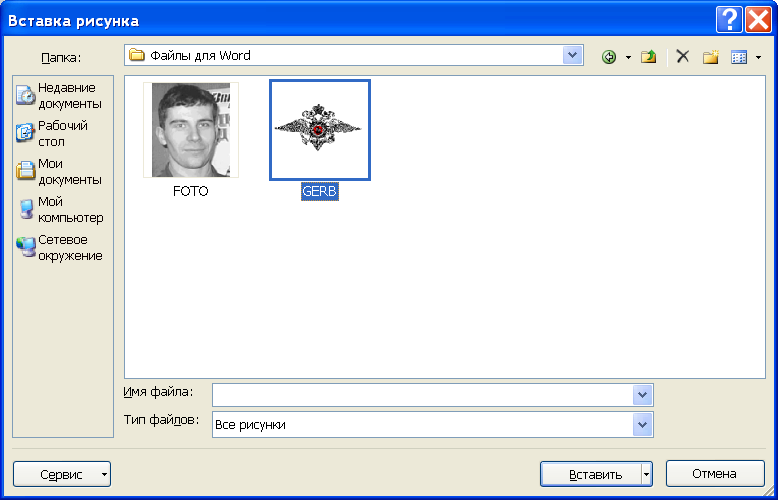Click the Сервис button
778x500 pixels.
[x=62, y=474]
